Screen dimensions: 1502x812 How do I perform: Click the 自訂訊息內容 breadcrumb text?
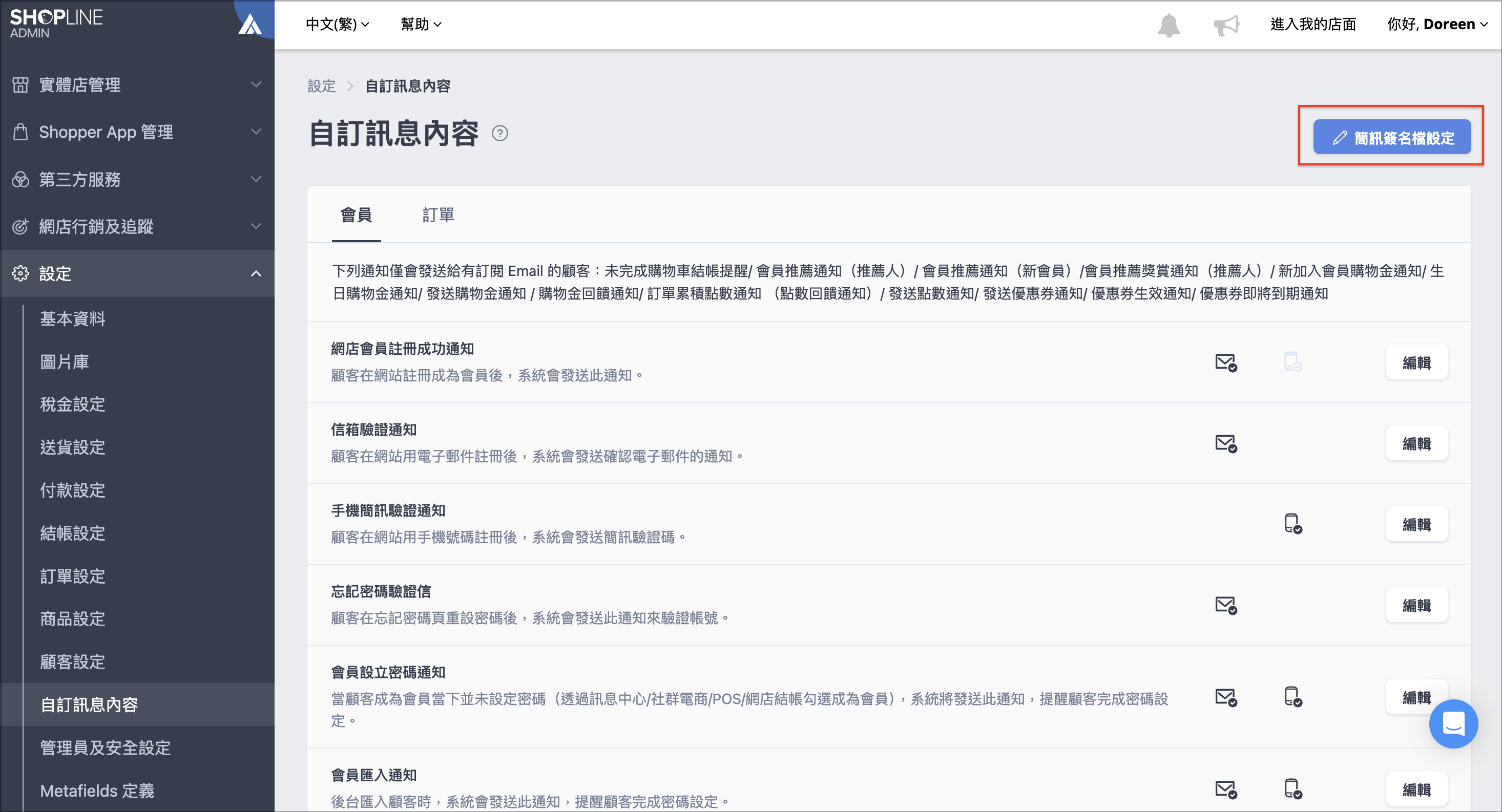[408, 87]
